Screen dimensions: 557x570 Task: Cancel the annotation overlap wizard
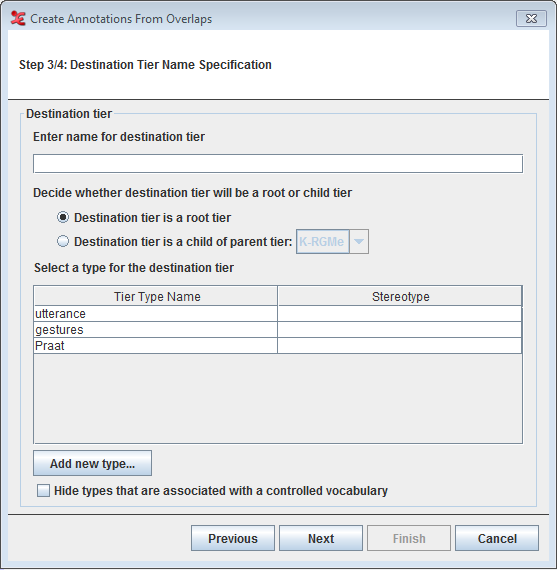[x=497, y=538]
